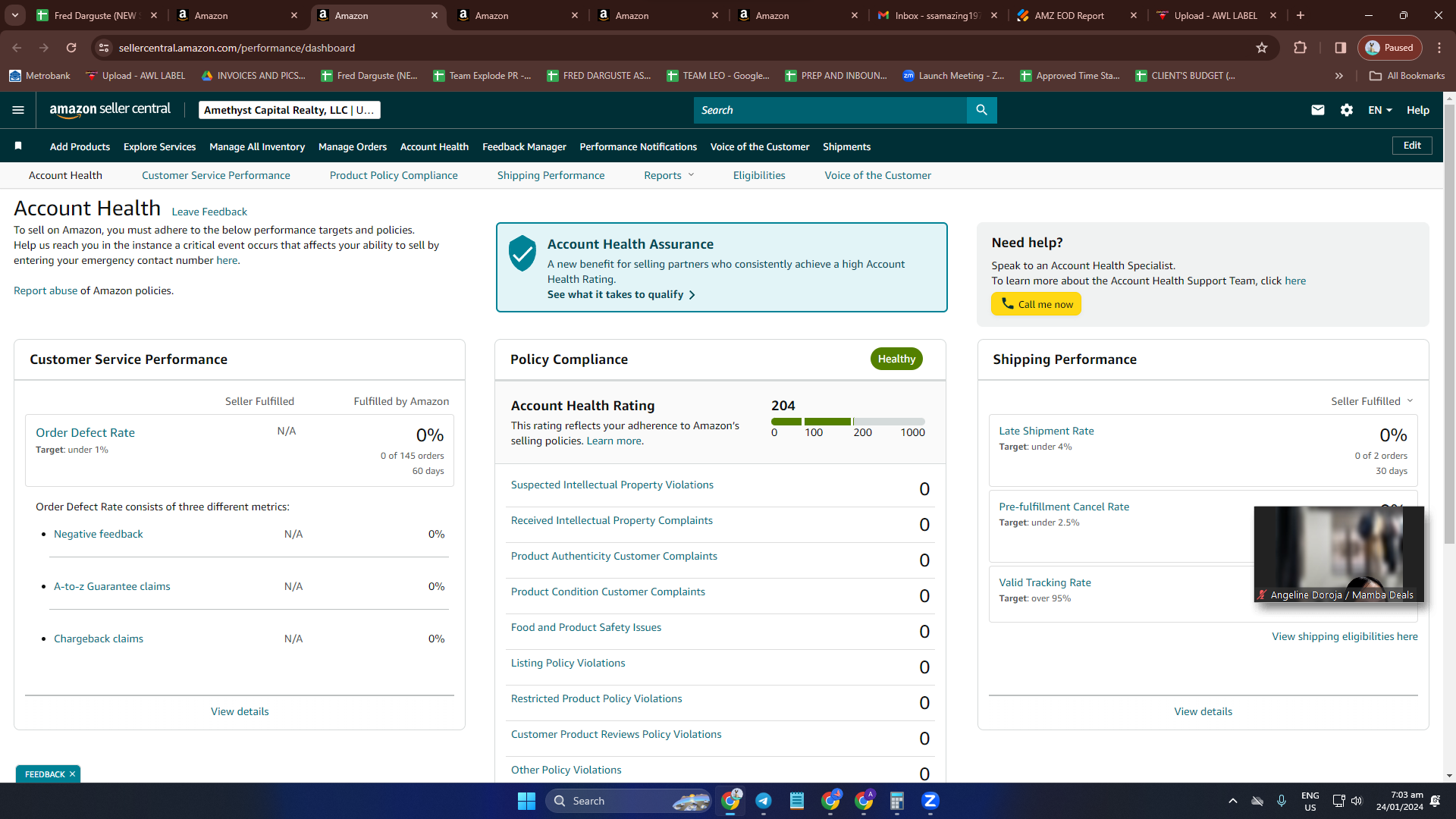The width and height of the screenshot is (1456, 819).
Task: Open Listing Policy Violations link
Action: pos(568,663)
